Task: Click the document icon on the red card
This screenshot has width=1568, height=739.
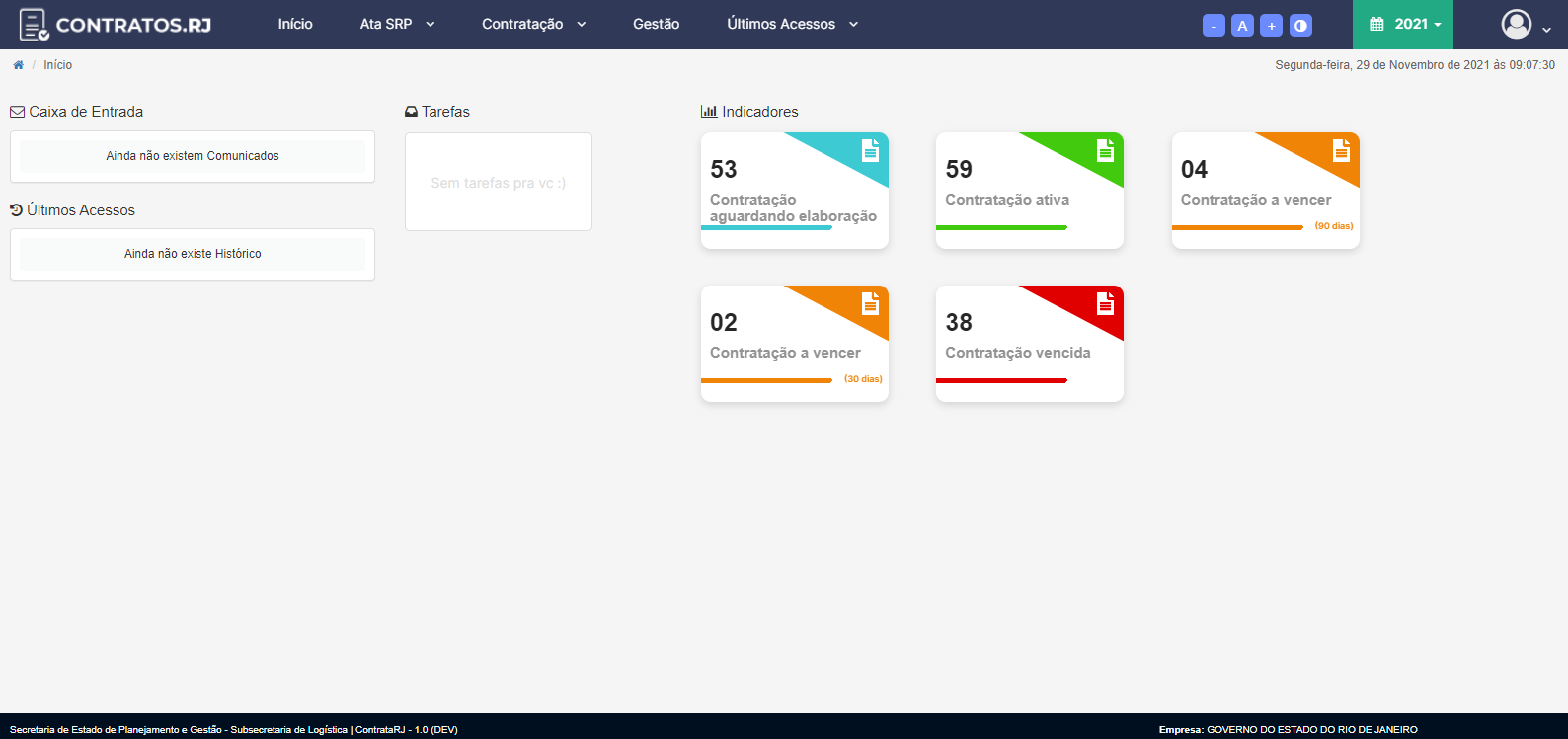Action: coord(1105,303)
